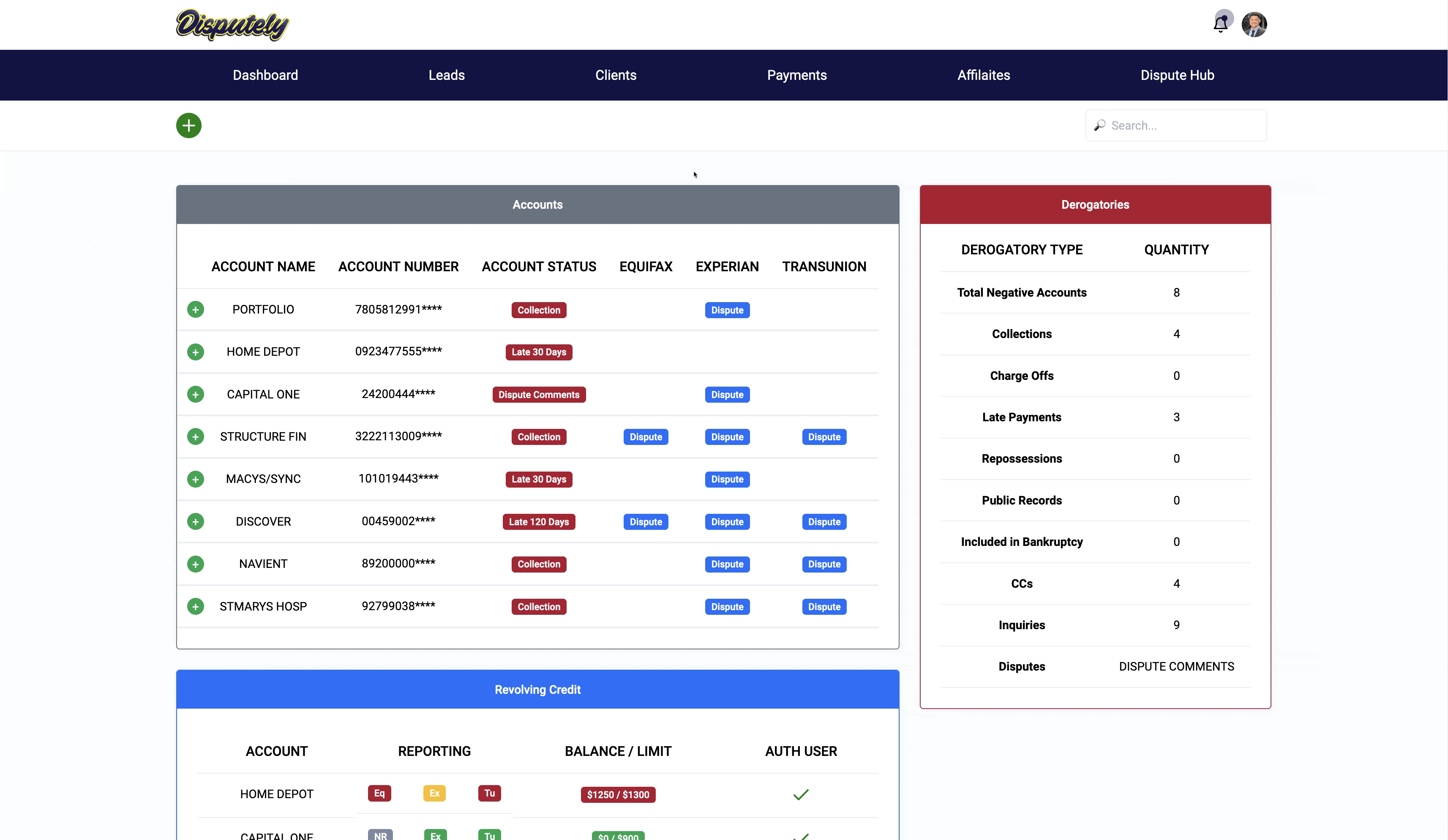Screen dimensions: 1448x840
Task: Click the BALANCE / LIMIT column header
Action: click(x=618, y=752)
